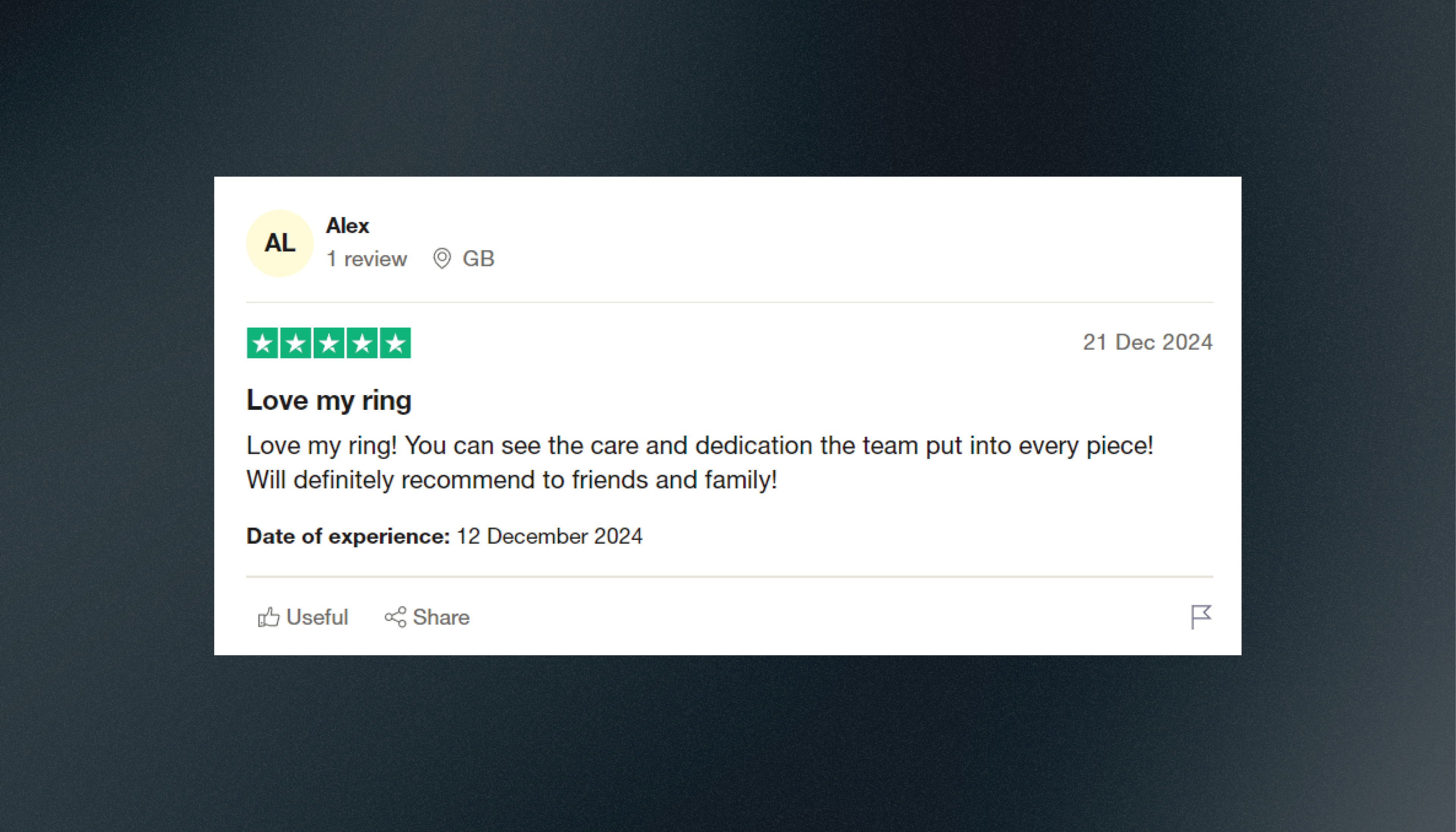Viewport: 1456px width, 832px height.
Task: Click the AL avatar circle
Action: pos(279,243)
